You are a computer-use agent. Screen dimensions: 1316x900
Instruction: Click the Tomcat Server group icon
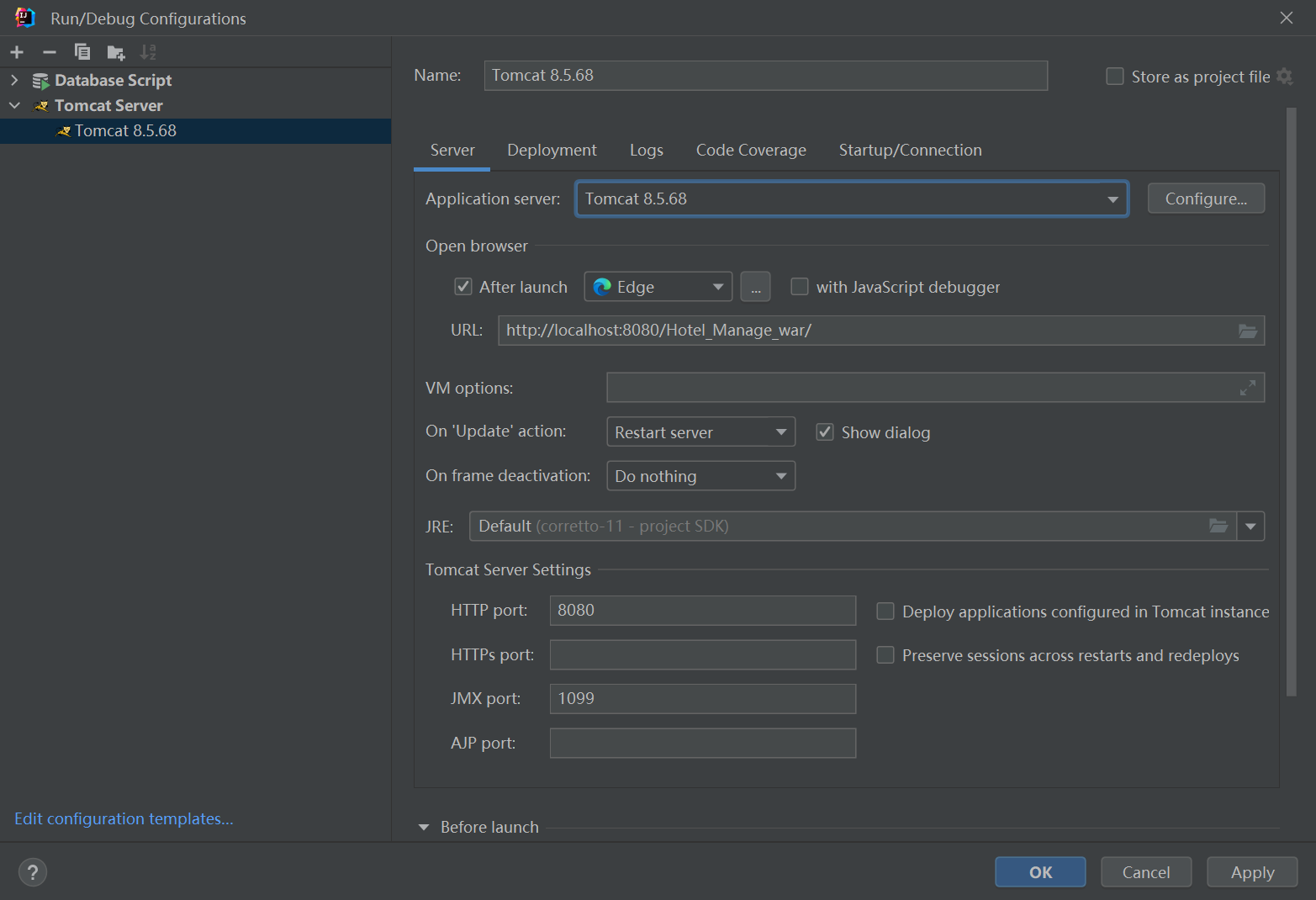tap(41, 106)
